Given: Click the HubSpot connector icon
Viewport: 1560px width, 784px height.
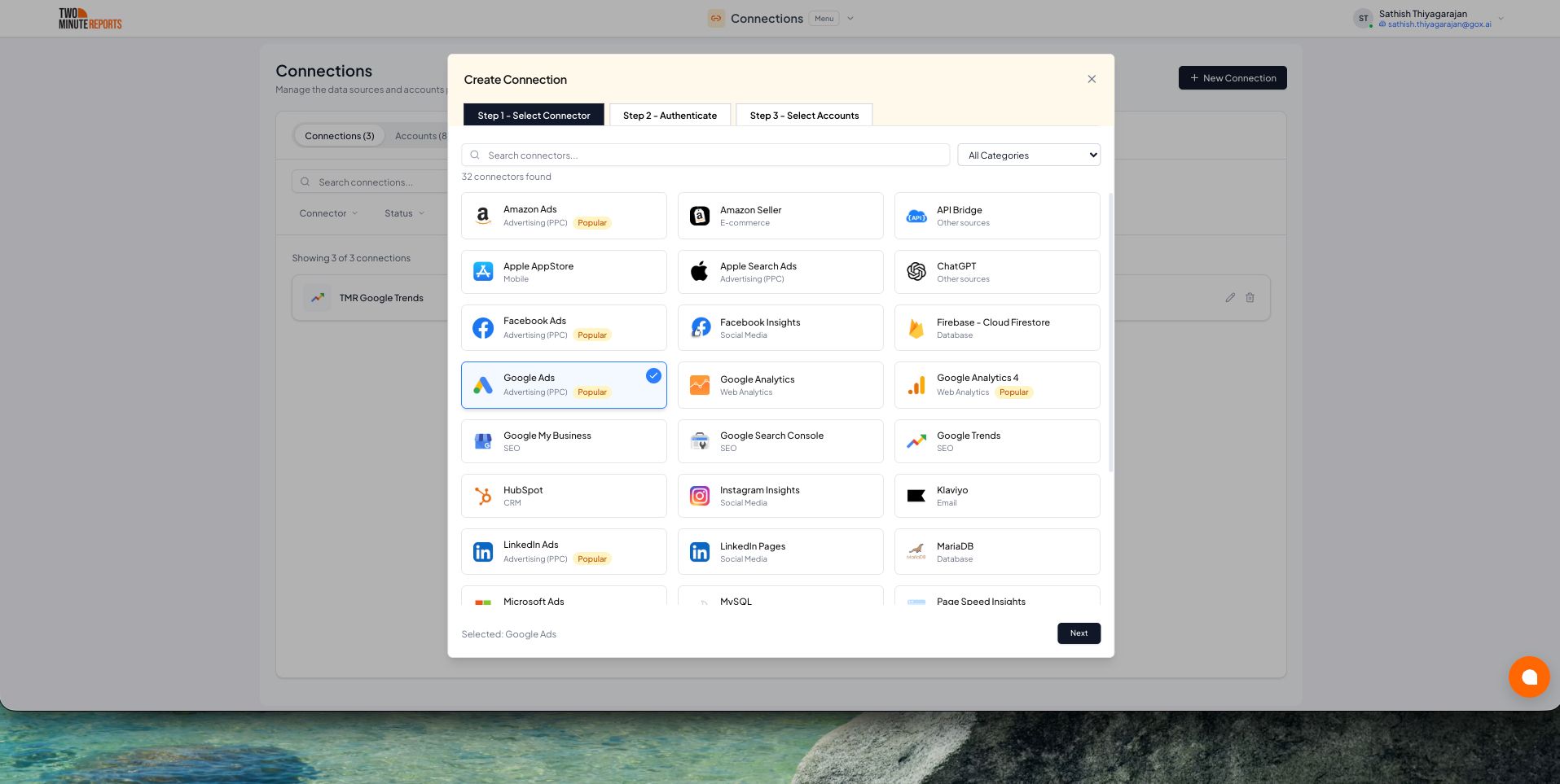Looking at the screenshot, I should (483, 496).
